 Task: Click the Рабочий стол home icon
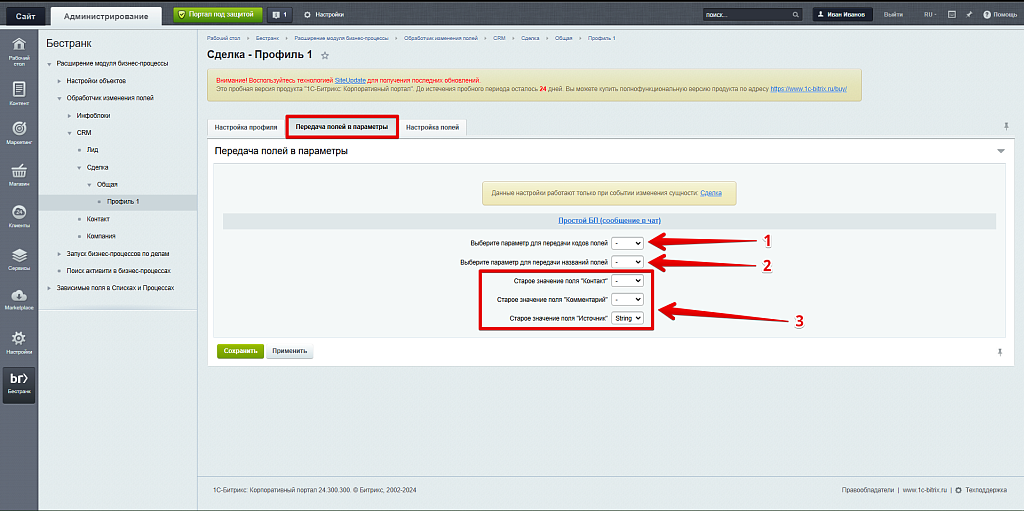tap(18, 46)
